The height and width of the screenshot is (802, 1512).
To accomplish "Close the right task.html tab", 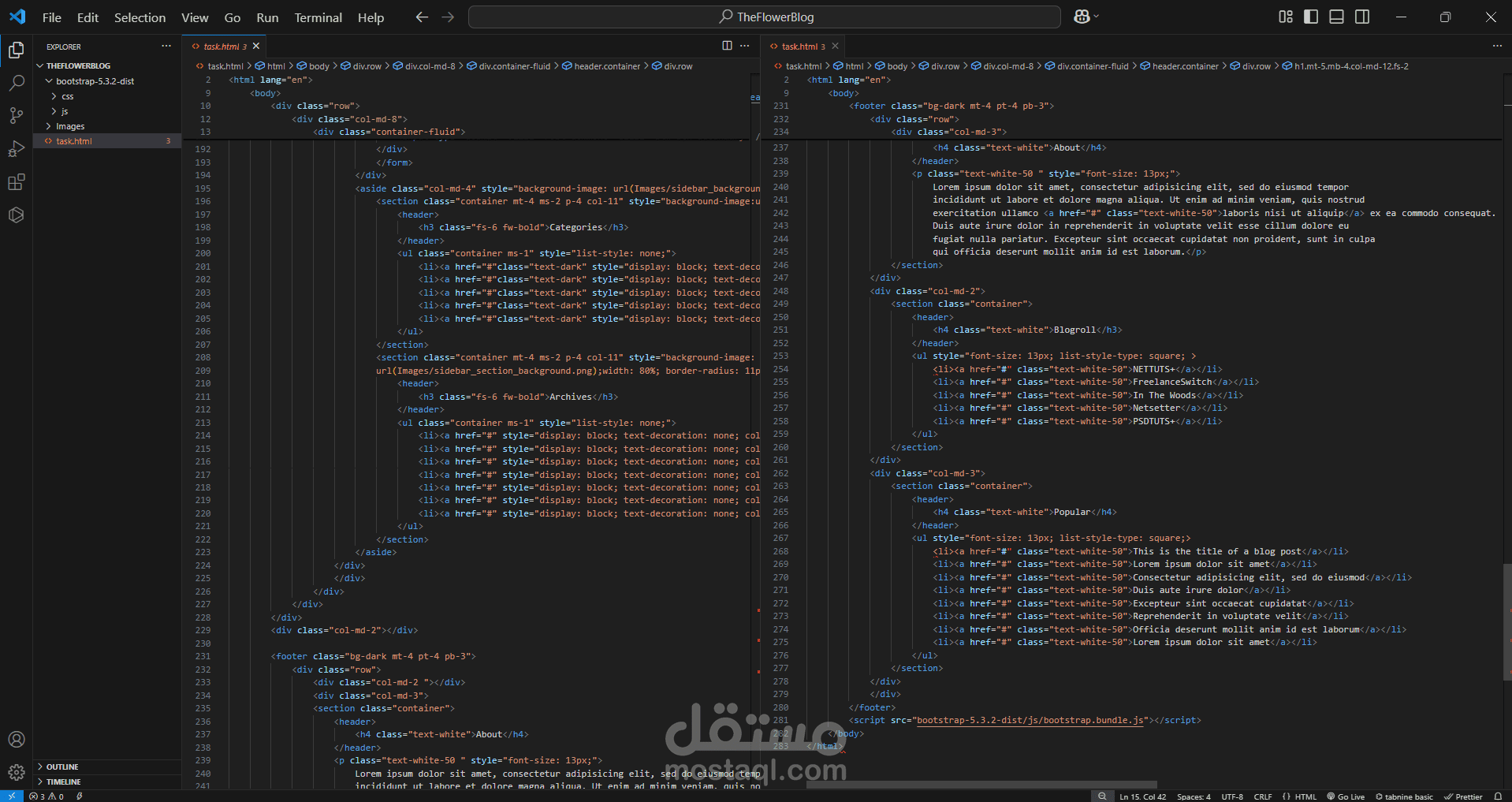I will [x=835, y=47].
